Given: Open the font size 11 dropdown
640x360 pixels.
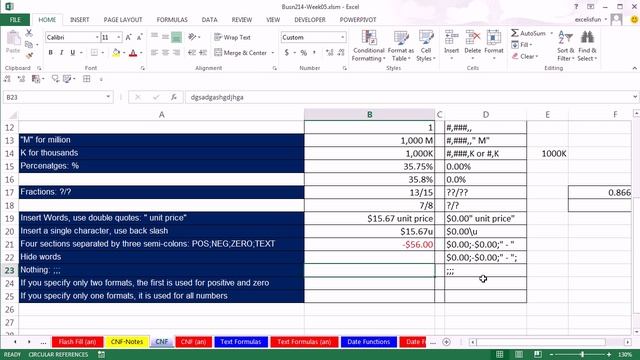Looking at the screenshot, I should coord(119,37).
